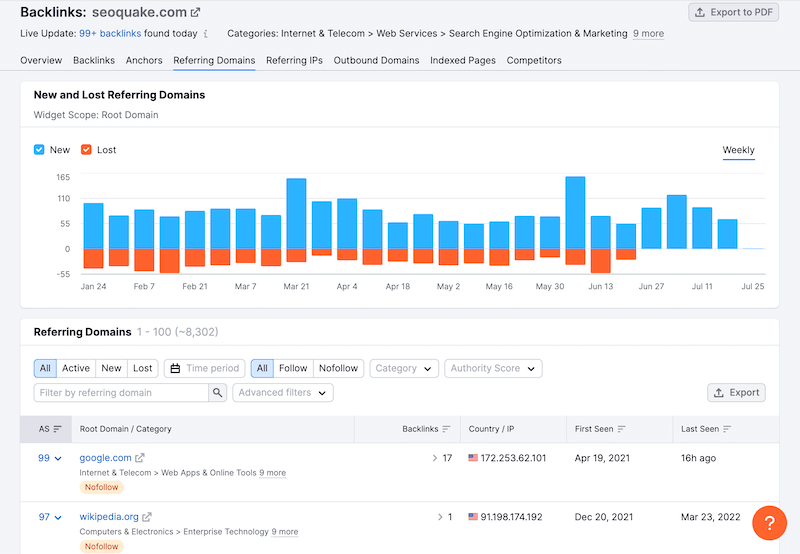Click the tallest blue bar near Jun 13
Image resolution: width=800 pixels, height=554 pixels.
pos(575,212)
